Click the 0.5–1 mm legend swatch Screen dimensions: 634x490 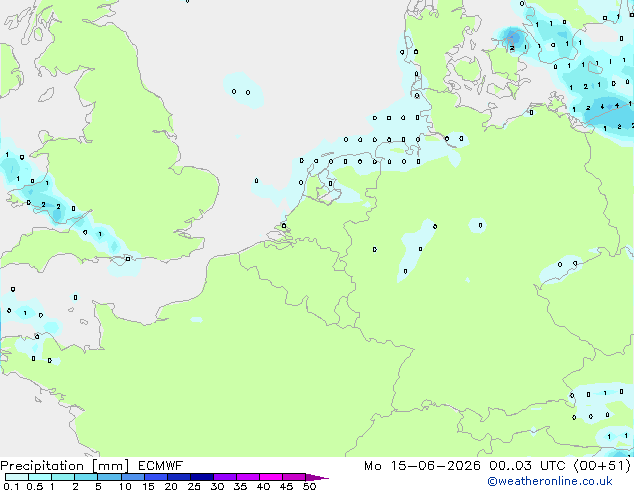(40, 477)
